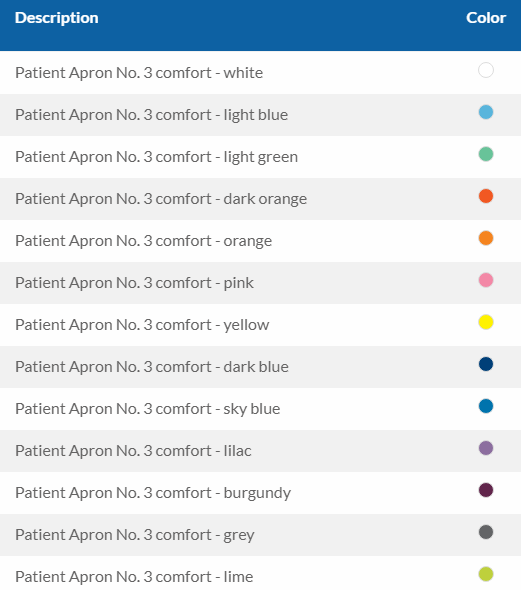
Task: Select the comfort - dark orange description
Action: pyautogui.click(x=231, y=199)
